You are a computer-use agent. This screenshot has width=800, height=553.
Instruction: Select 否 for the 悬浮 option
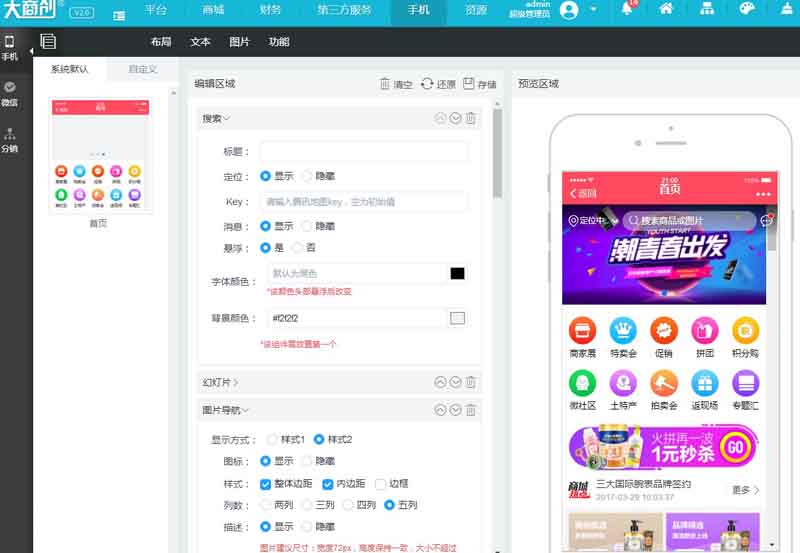click(297, 247)
